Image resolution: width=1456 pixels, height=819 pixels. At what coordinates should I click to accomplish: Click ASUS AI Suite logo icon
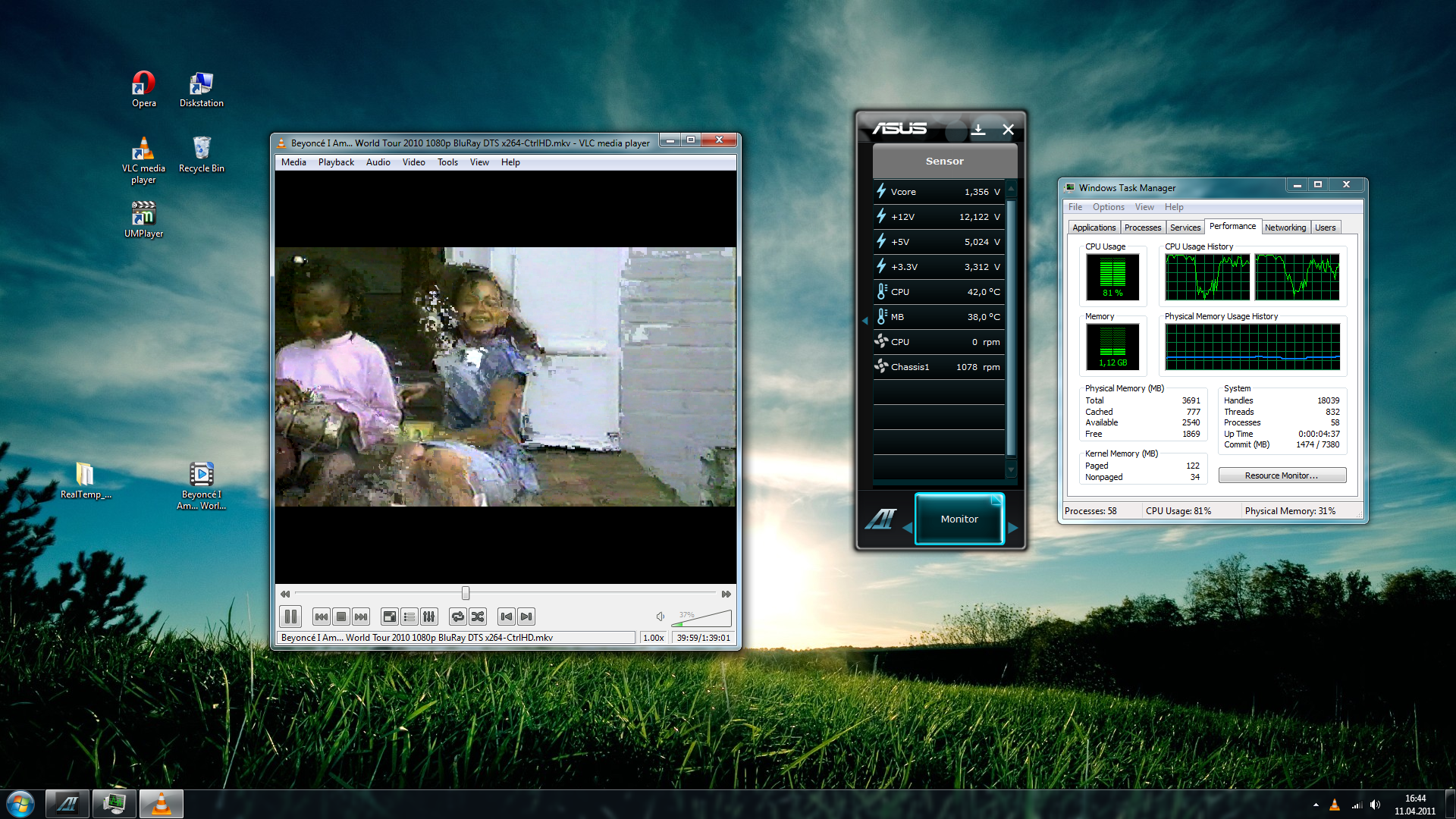coord(880,519)
